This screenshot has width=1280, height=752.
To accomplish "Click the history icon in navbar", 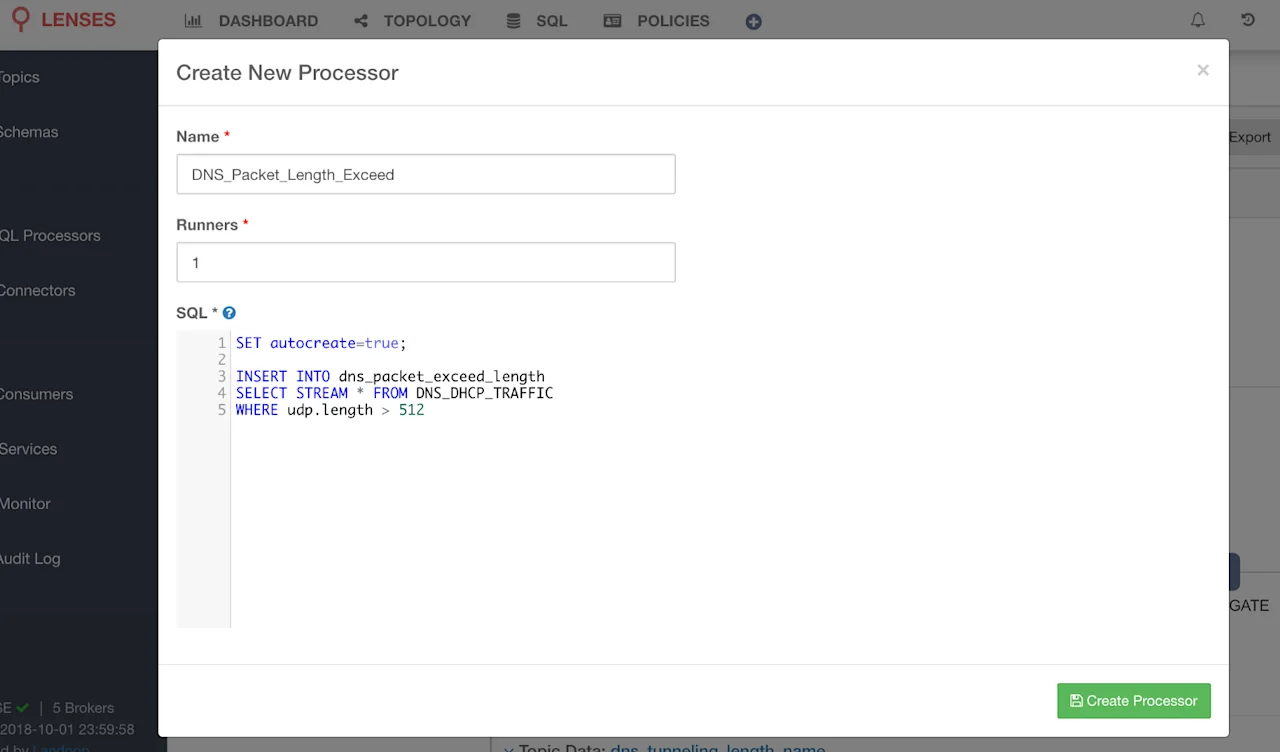I will (x=1248, y=20).
